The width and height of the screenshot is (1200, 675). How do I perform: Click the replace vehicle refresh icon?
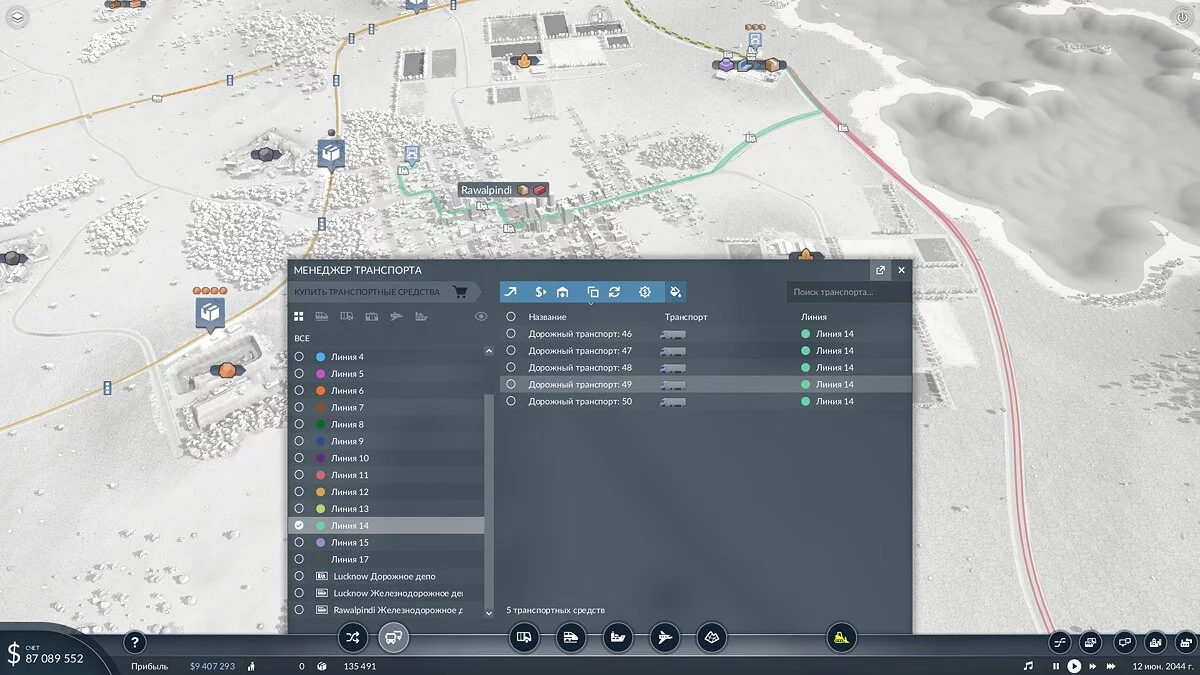[x=614, y=292]
